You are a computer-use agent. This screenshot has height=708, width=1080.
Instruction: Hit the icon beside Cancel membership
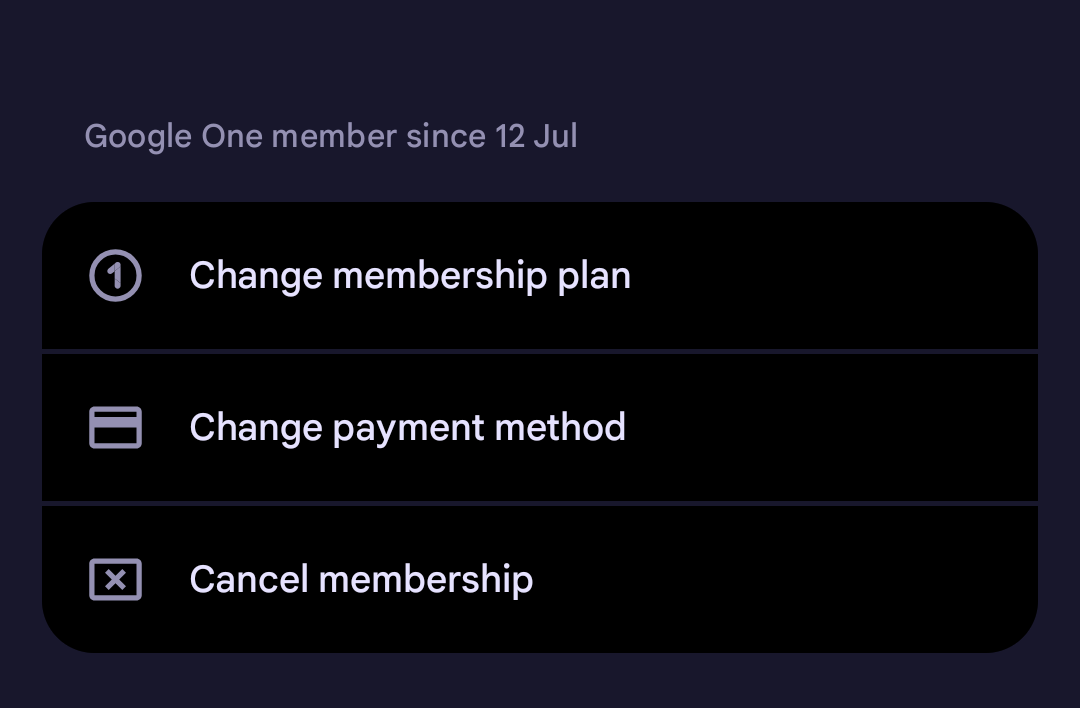116,580
